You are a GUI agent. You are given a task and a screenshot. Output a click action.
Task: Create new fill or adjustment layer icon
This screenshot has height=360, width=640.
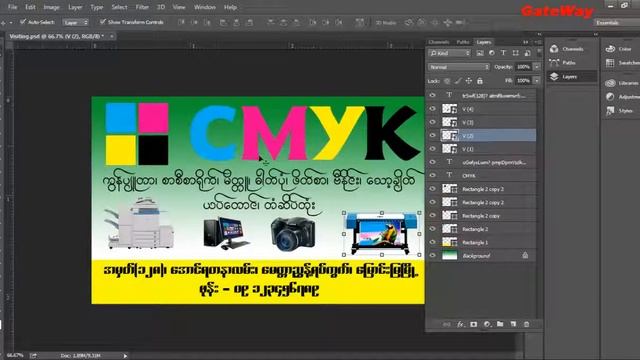487,324
